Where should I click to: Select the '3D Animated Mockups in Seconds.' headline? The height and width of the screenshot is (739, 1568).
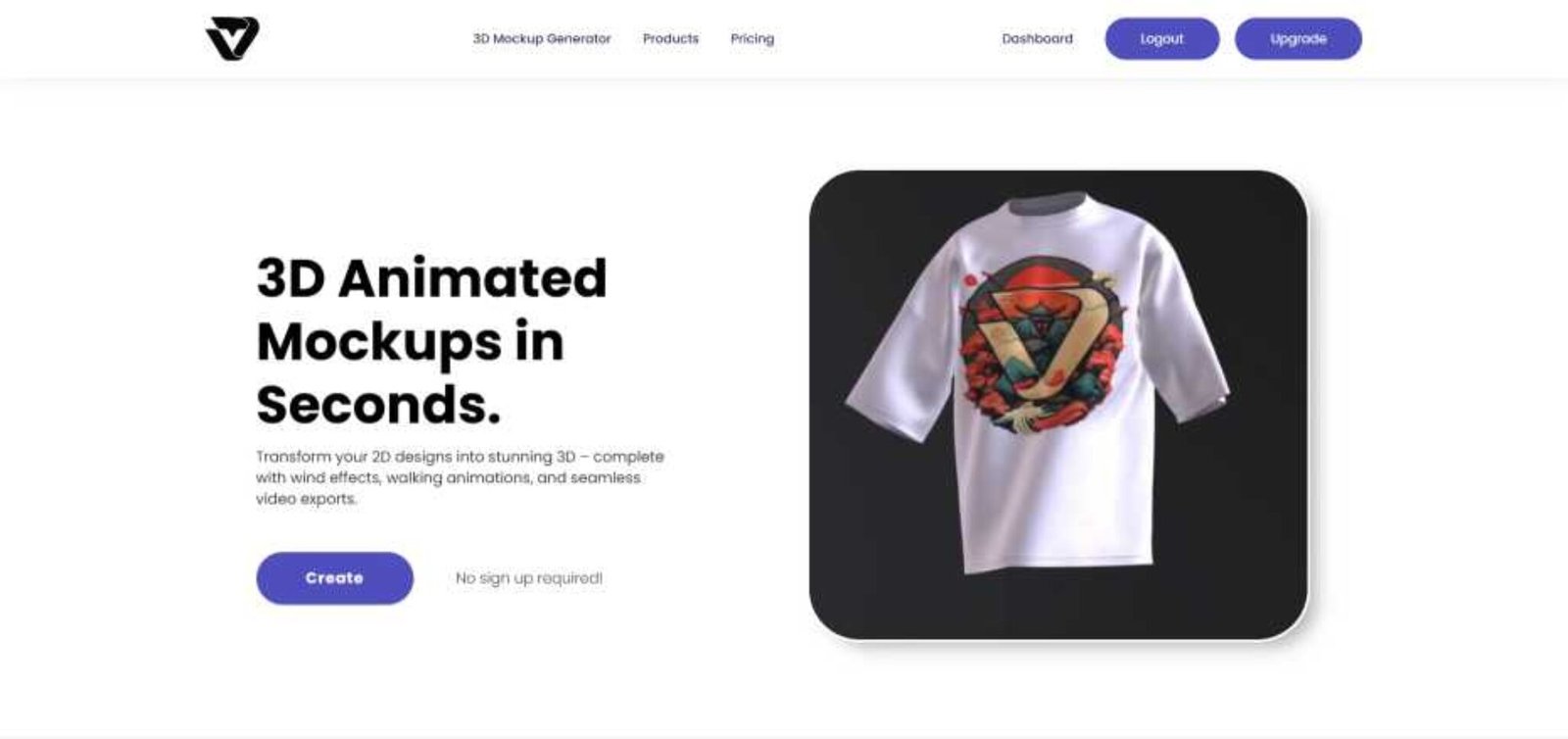[432, 341]
